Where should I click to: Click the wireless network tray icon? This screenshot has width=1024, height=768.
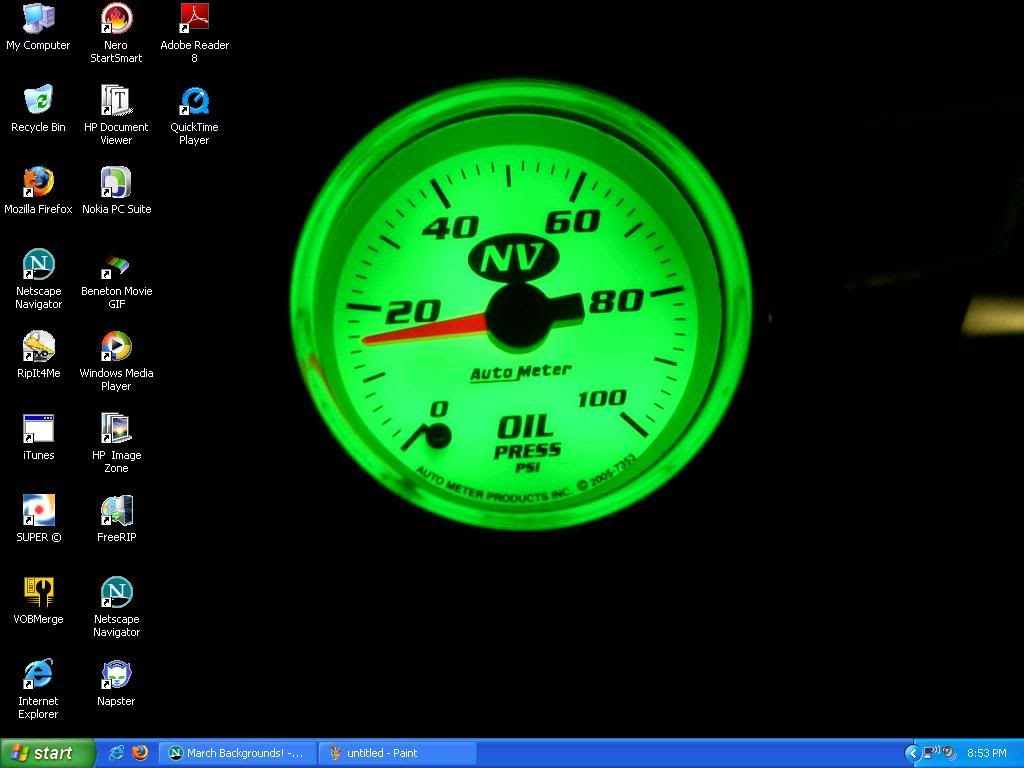[x=931, y=753]
